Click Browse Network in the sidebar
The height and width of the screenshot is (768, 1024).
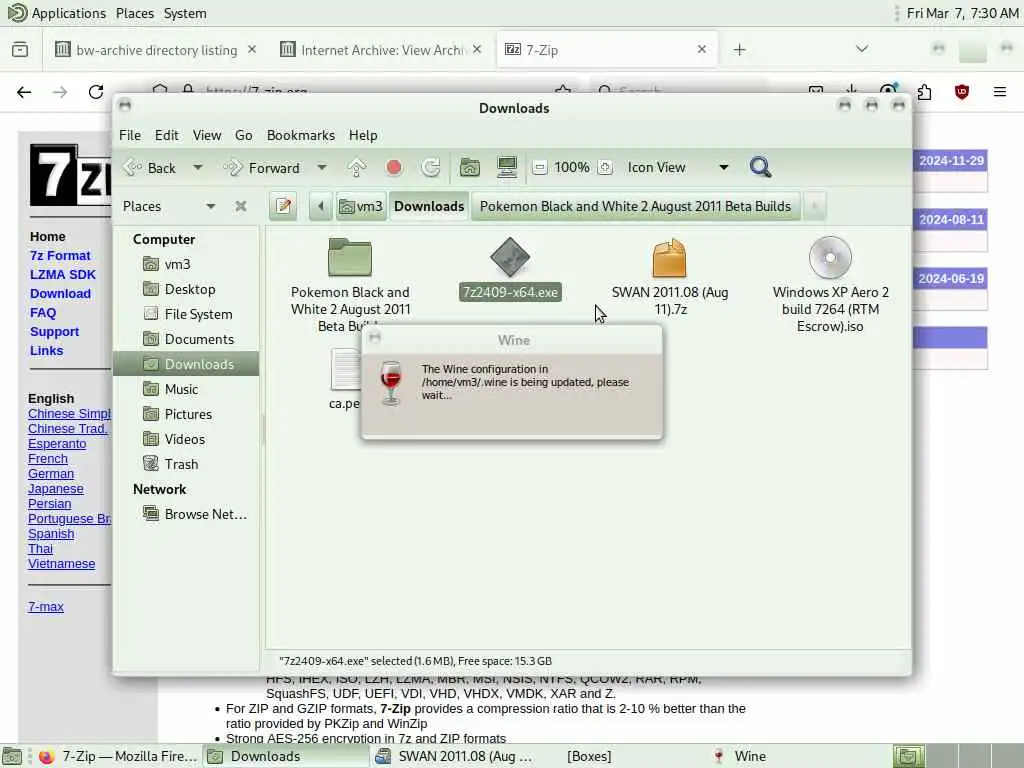[186, 515]
